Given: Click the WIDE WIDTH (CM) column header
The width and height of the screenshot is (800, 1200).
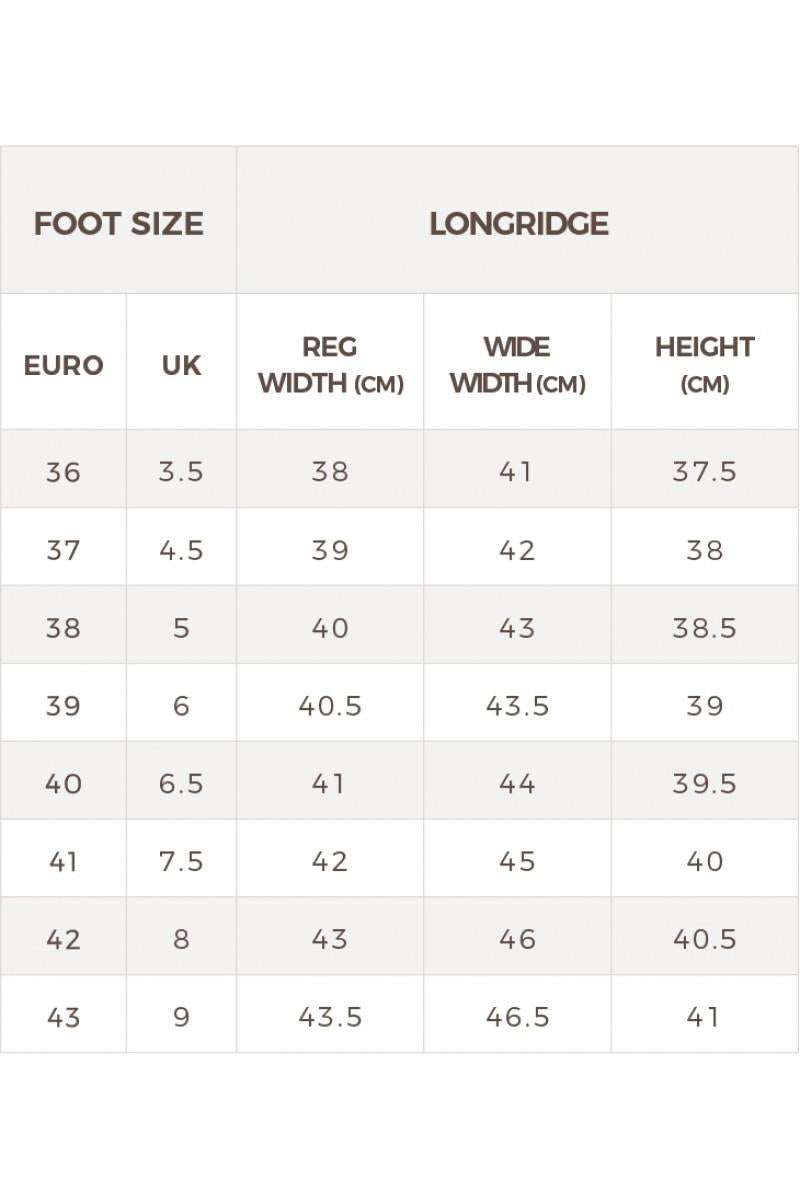Looking at the screenshot, I should pos(517,365).
